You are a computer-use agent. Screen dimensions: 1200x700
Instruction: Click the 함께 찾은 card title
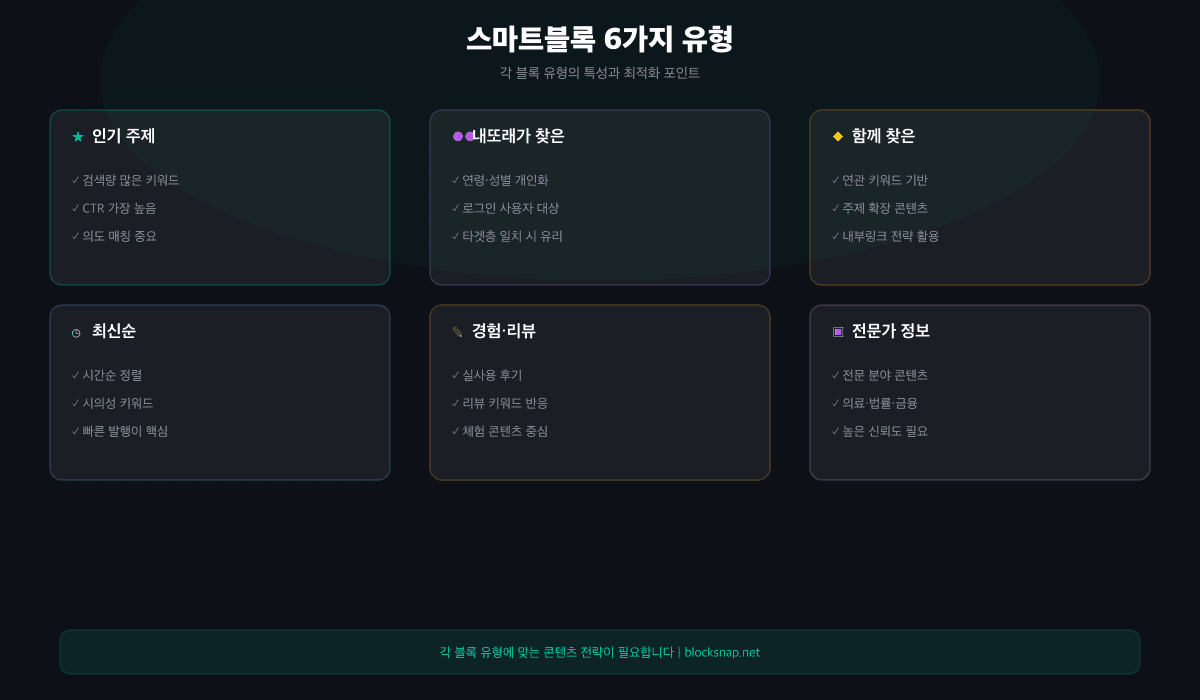pos(883,136)
